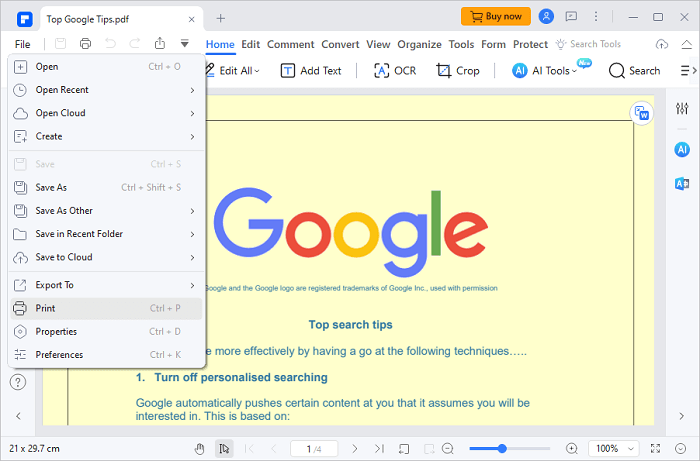This screenshot has height=461, width=700.
Task: Zoom out with the minus magnifier
Action: [x=448, y=449]
